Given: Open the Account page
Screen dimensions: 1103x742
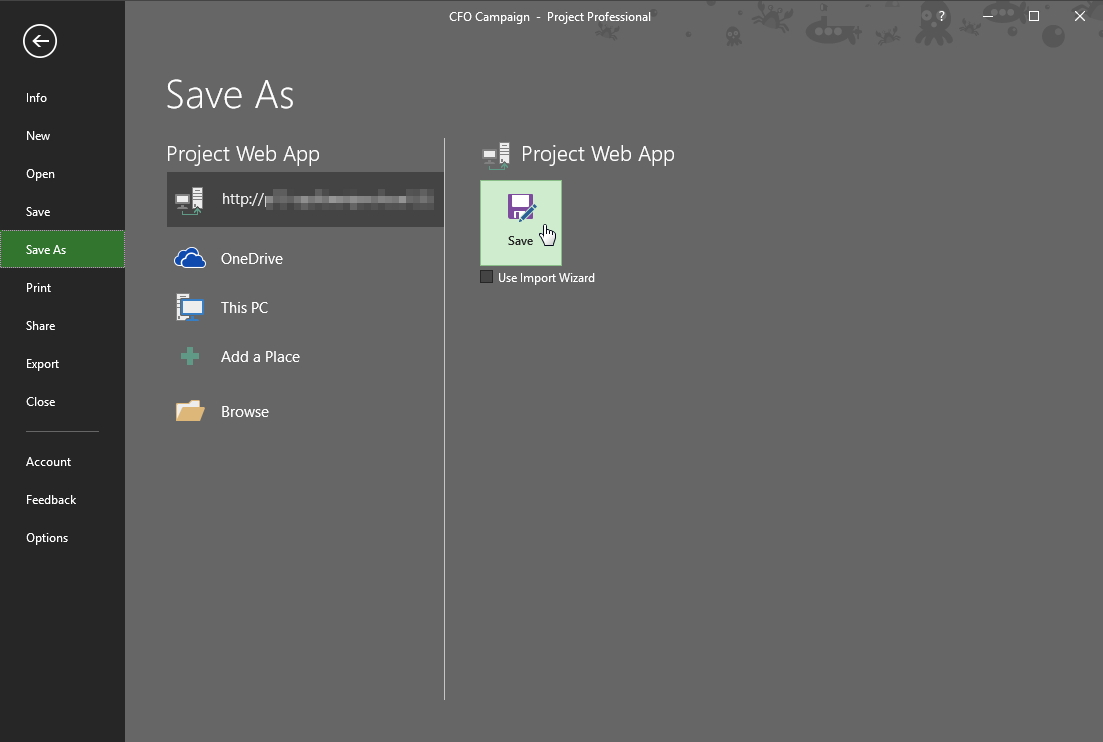Looking at the screenshot, I should 63,461.
